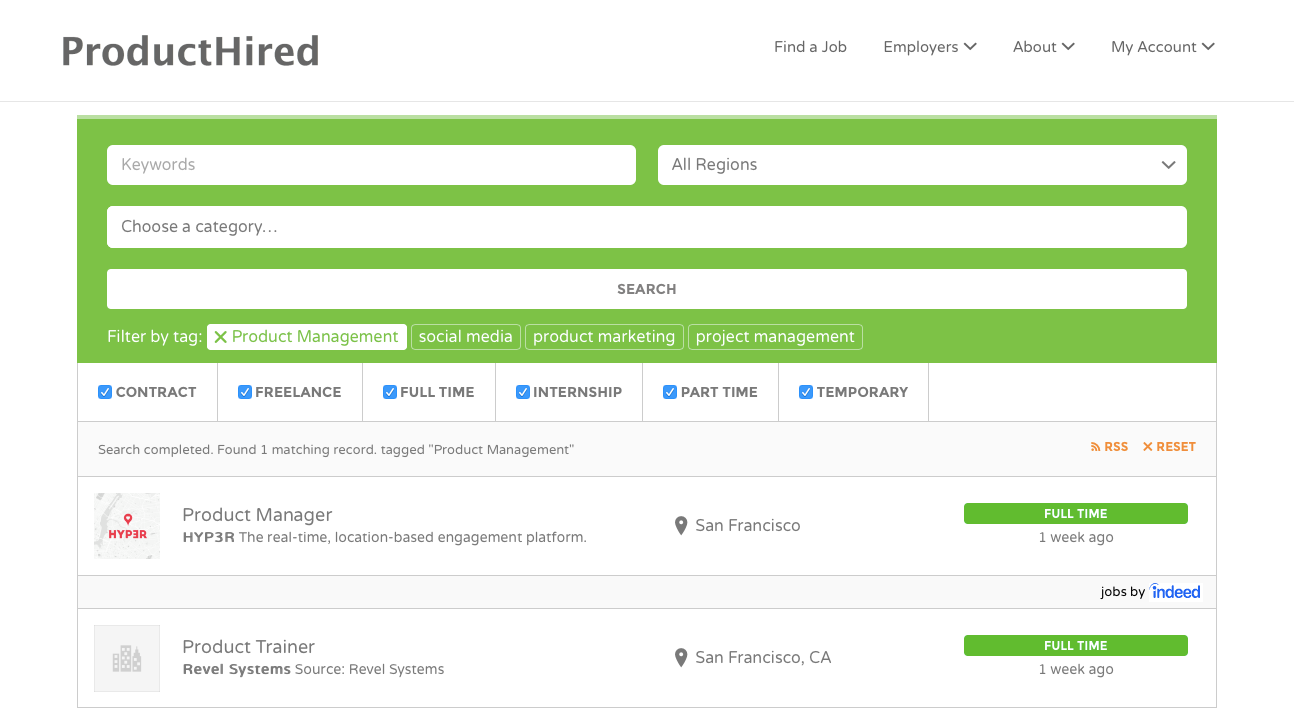The width and height of the screenshot is (1294, 708).
Task: Open the All Regions dropdown
Action: [922, 165]
